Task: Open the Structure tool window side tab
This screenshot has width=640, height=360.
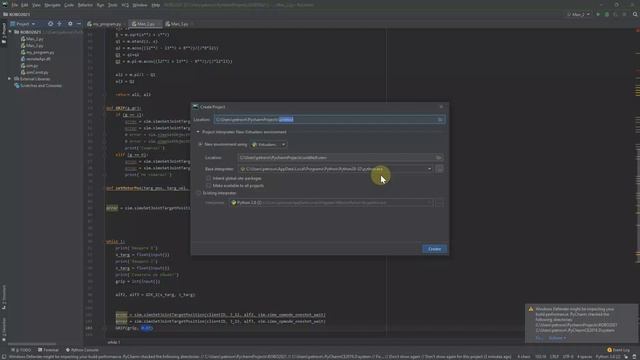Action: coord(4,298)
